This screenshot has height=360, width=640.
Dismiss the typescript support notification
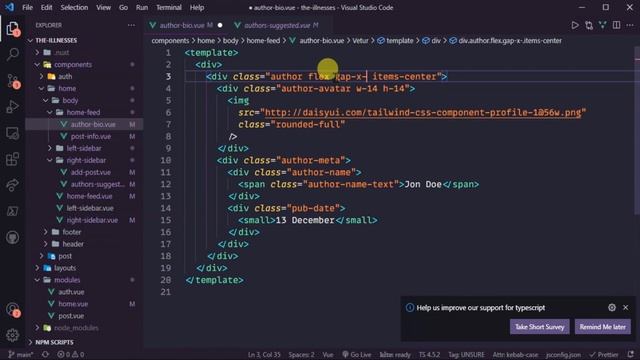click(625, 307)
